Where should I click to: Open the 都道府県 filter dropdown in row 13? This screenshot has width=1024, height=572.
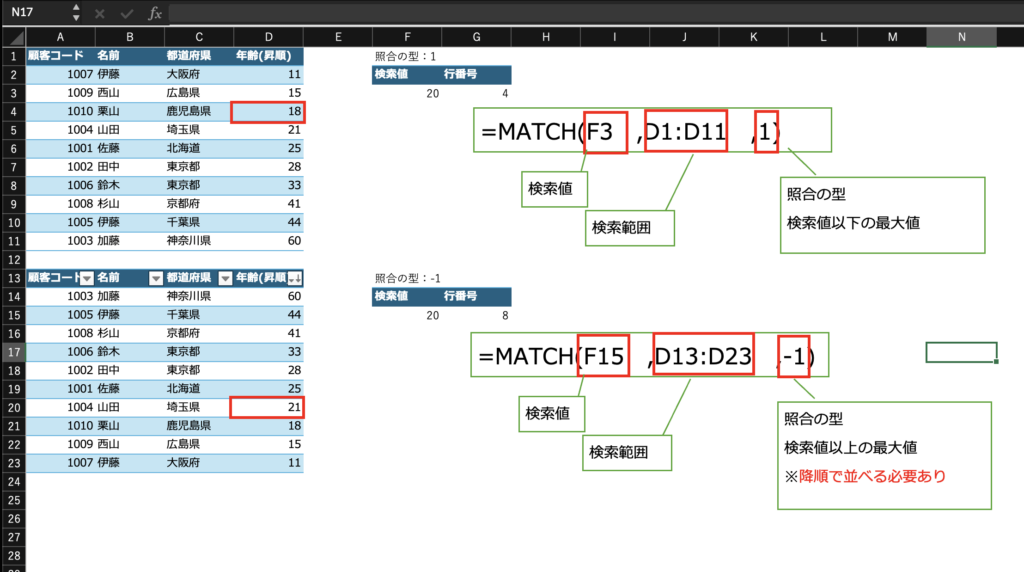[x=225, y=278]
